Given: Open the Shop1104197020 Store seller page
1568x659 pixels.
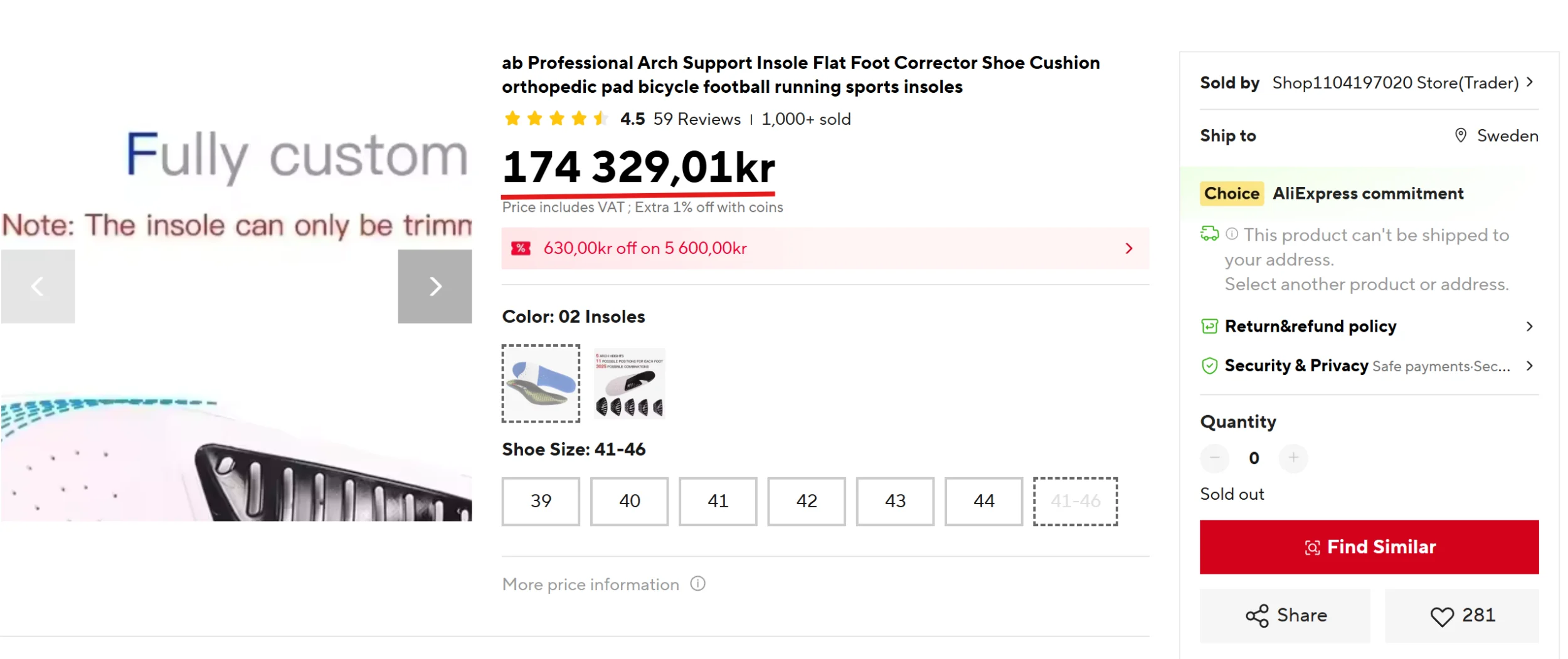Looking at the screenshot, I should point(1395,83).
